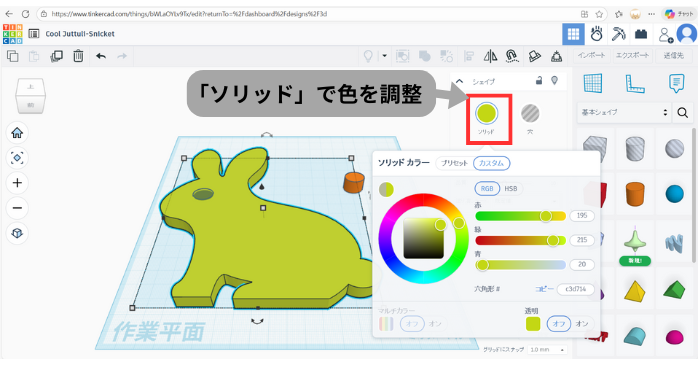Open the workplane tool in shapes panel
The image size is (698, 365).
592,83
